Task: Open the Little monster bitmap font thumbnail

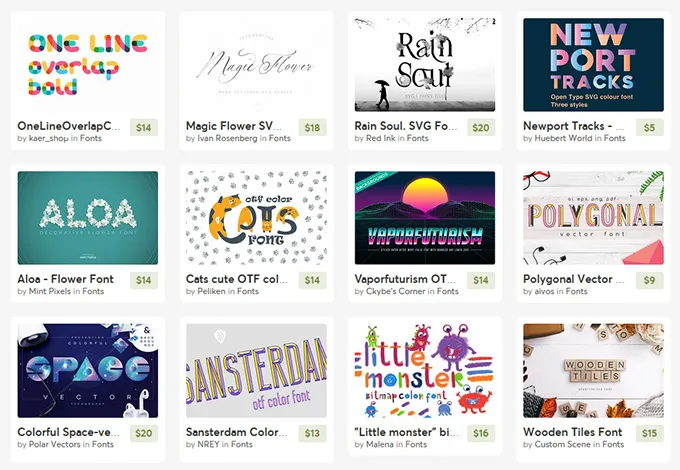Action: [425, 371]
